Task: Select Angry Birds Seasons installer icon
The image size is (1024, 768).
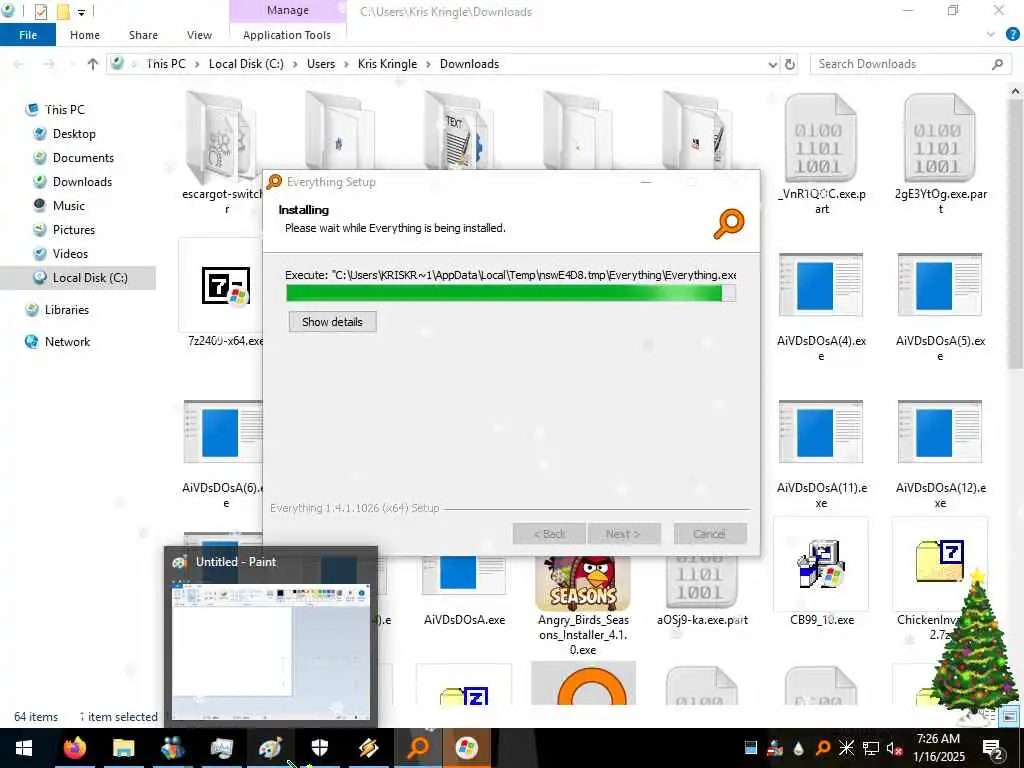Action: (583, 583)
